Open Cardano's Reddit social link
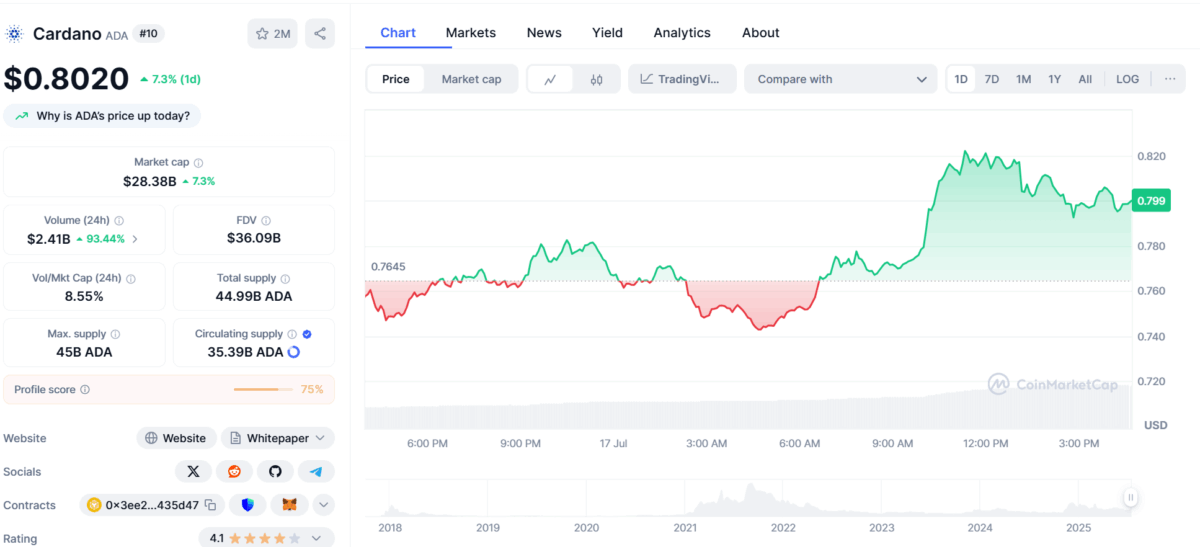This screenshot has width=1200, height=547. (234, 471)
